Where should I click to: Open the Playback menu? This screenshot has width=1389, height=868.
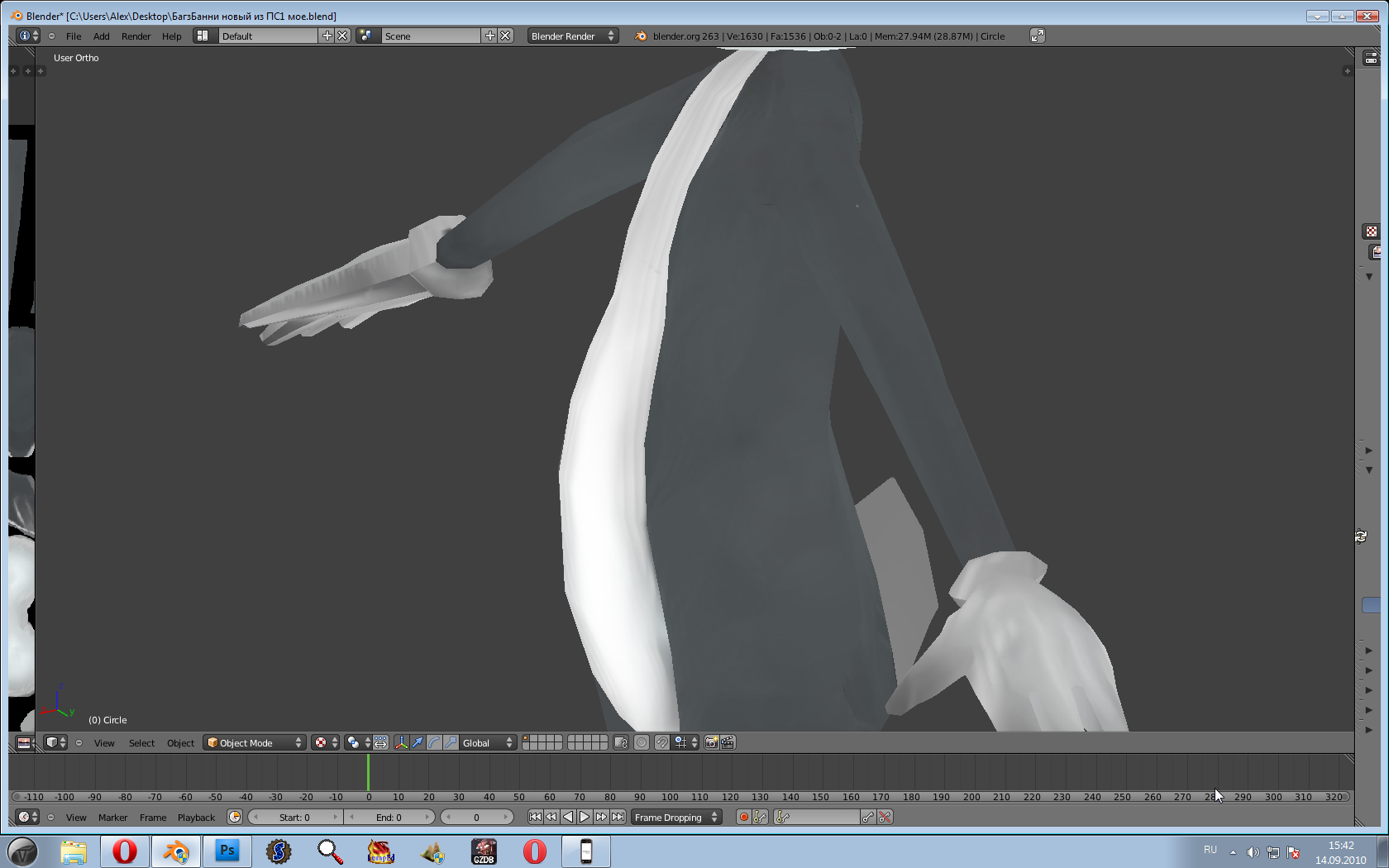point(196,818)
